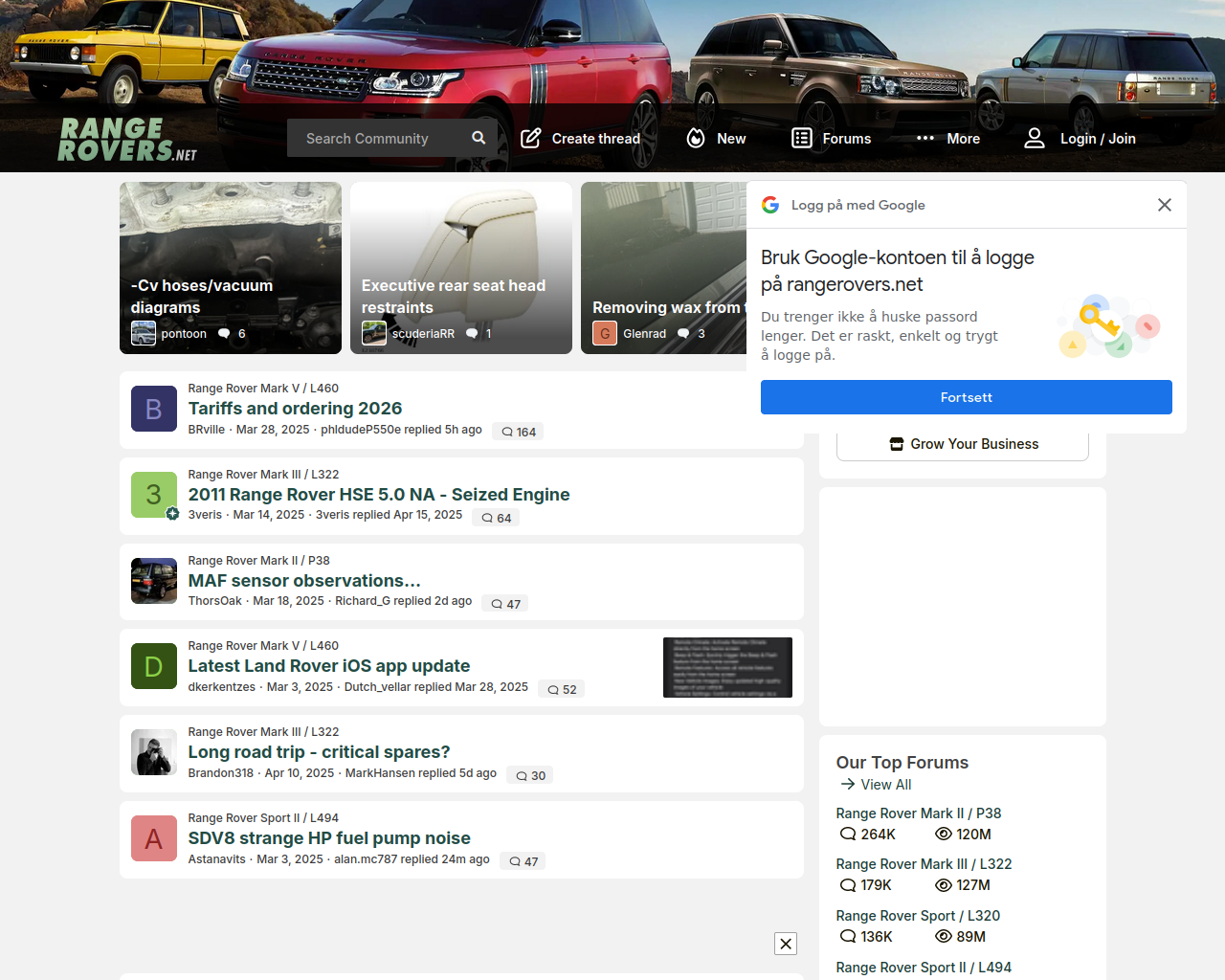The image size is (1225, 980).
Task: Open the Range Rover Mark III / L322 top forum
Action: click(924, 864)
